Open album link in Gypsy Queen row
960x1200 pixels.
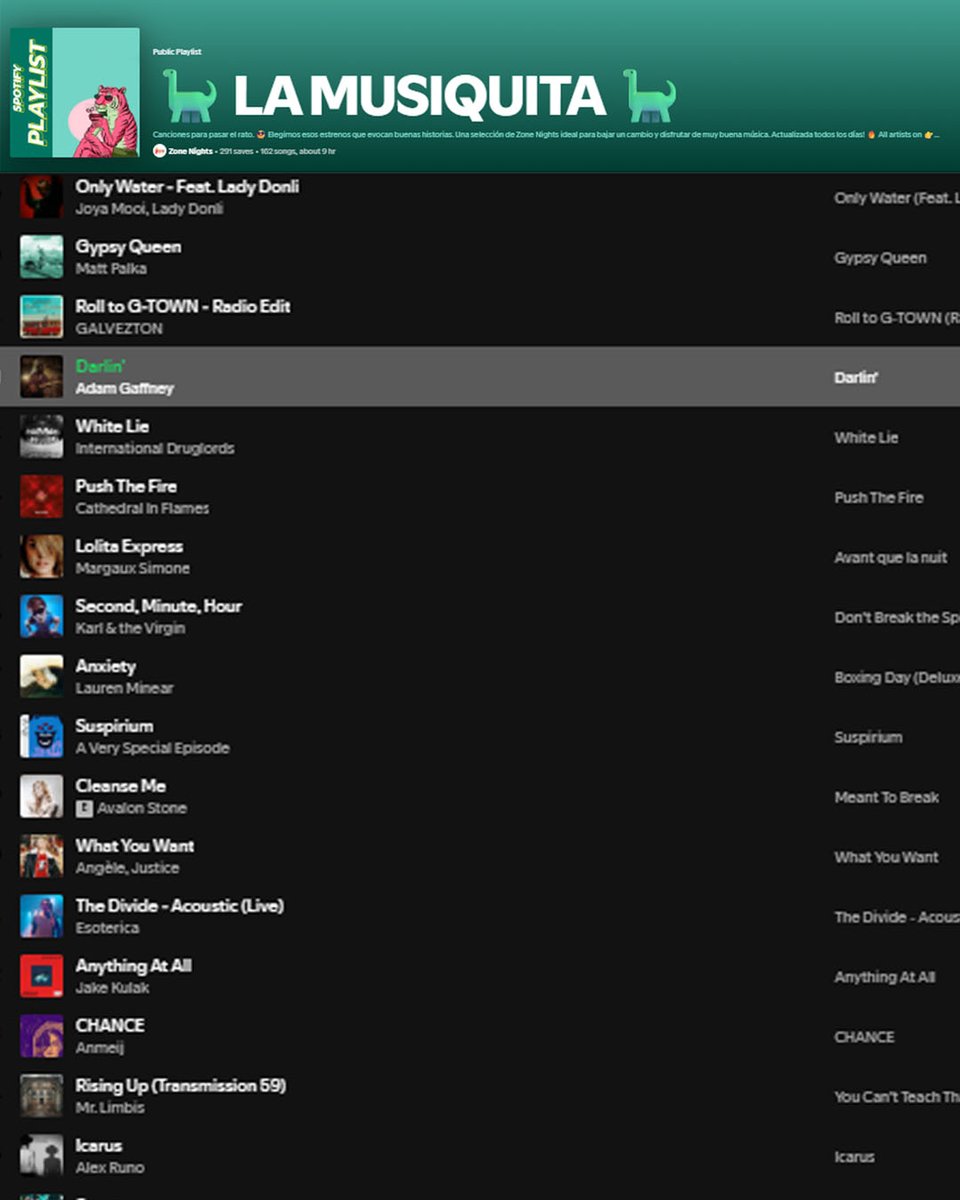pos(881,258)
